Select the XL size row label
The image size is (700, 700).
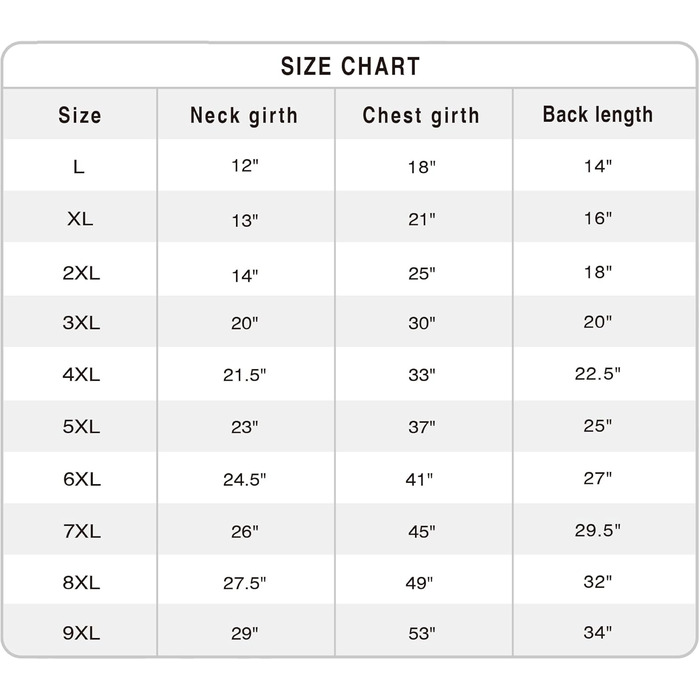click(80, 219)
